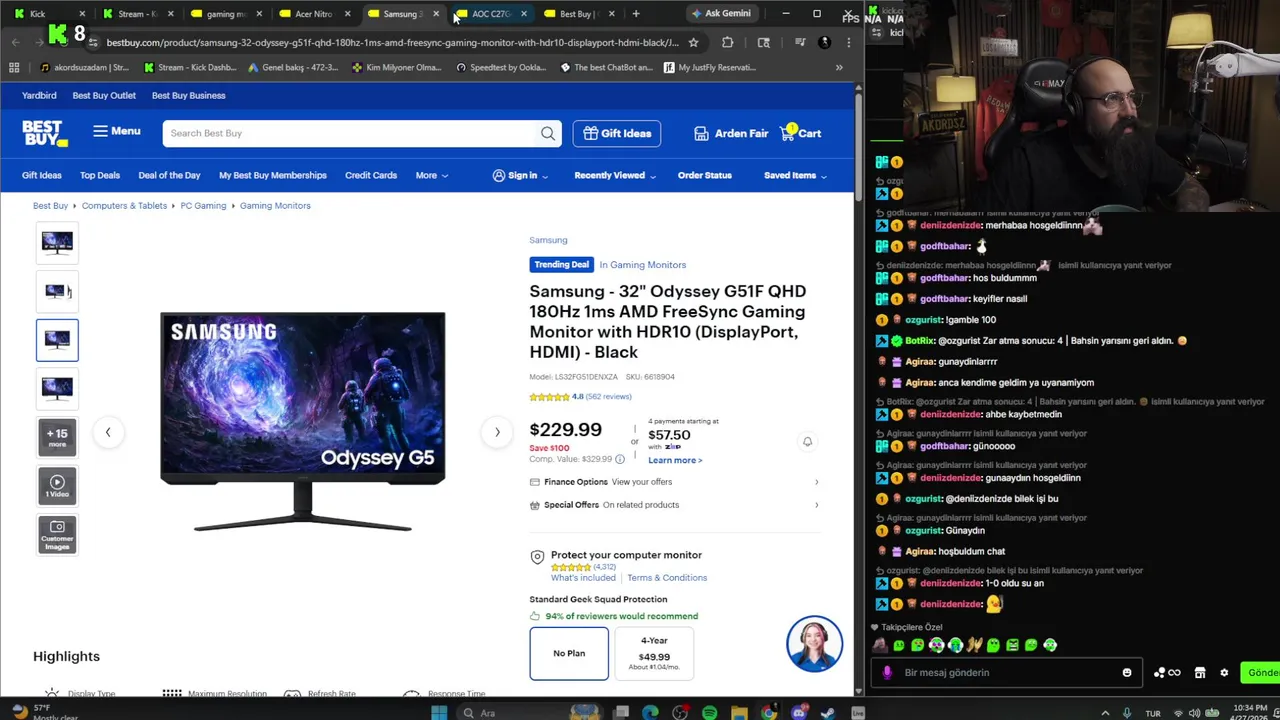Expand the Sign in dropdown
Image resolution: width=1280 pixels, height=720 pixels.
pos(520,175)
